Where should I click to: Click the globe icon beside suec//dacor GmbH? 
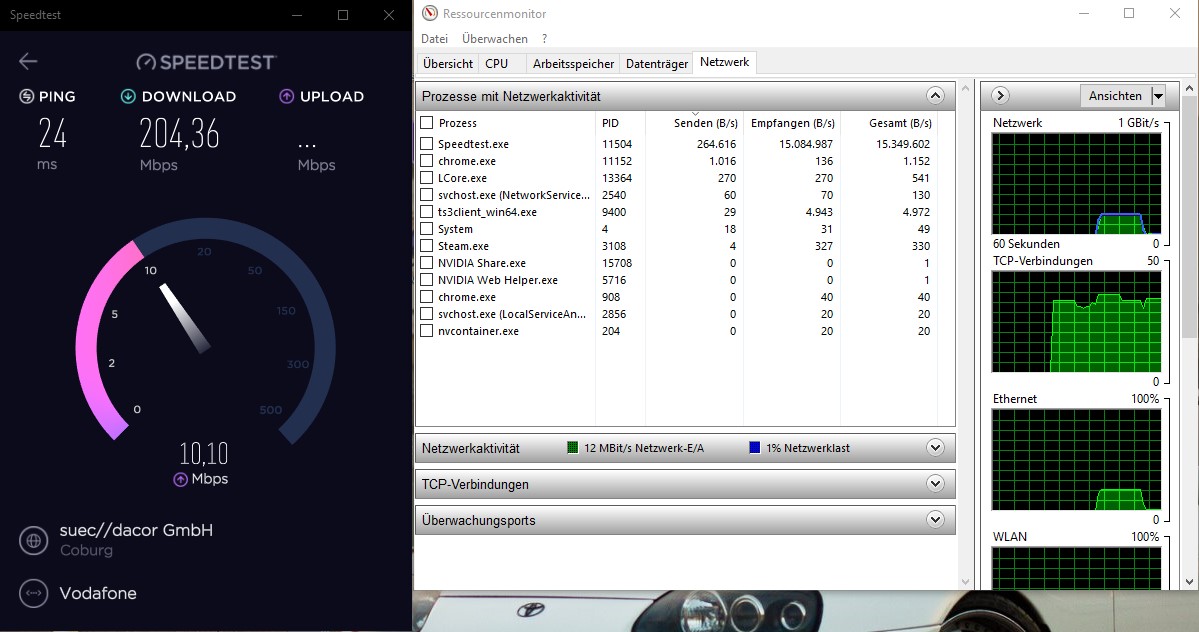(x=33, y=540)
